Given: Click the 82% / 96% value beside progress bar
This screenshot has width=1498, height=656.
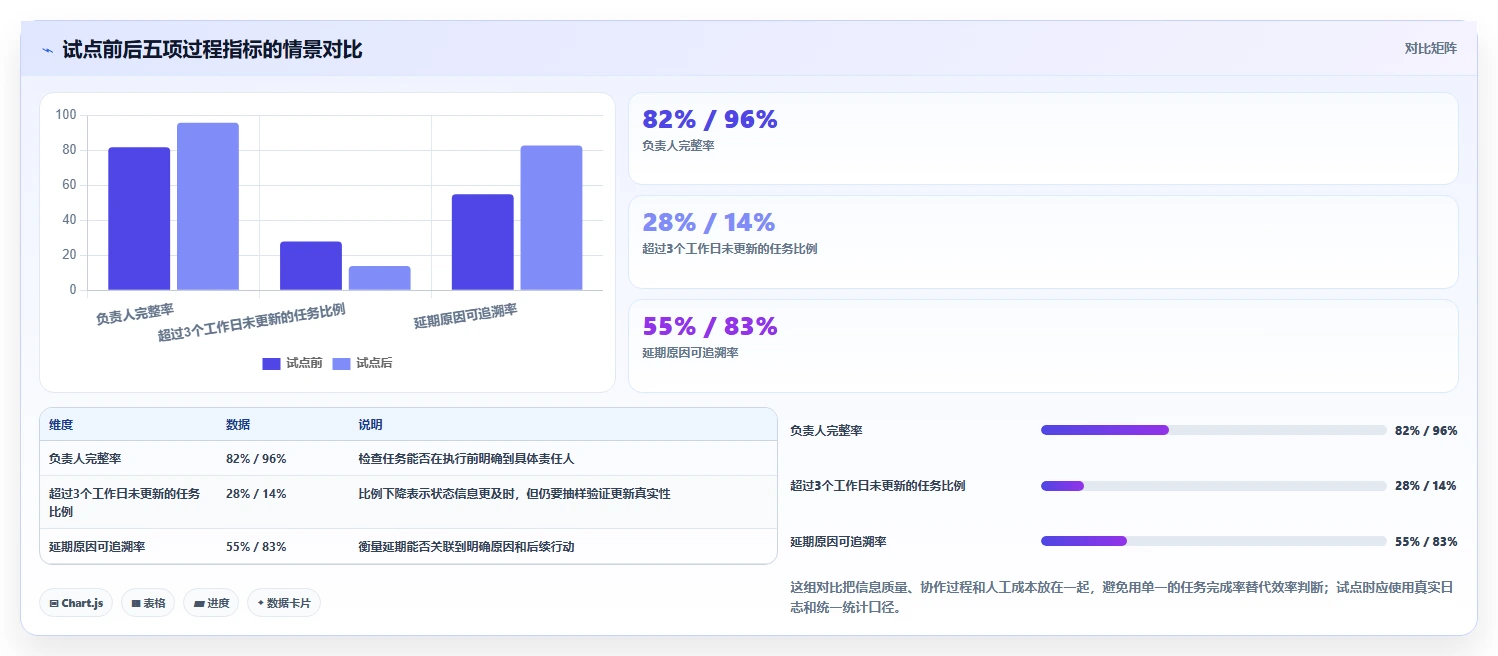Looking at the screenshot, I should point(1426,431).
